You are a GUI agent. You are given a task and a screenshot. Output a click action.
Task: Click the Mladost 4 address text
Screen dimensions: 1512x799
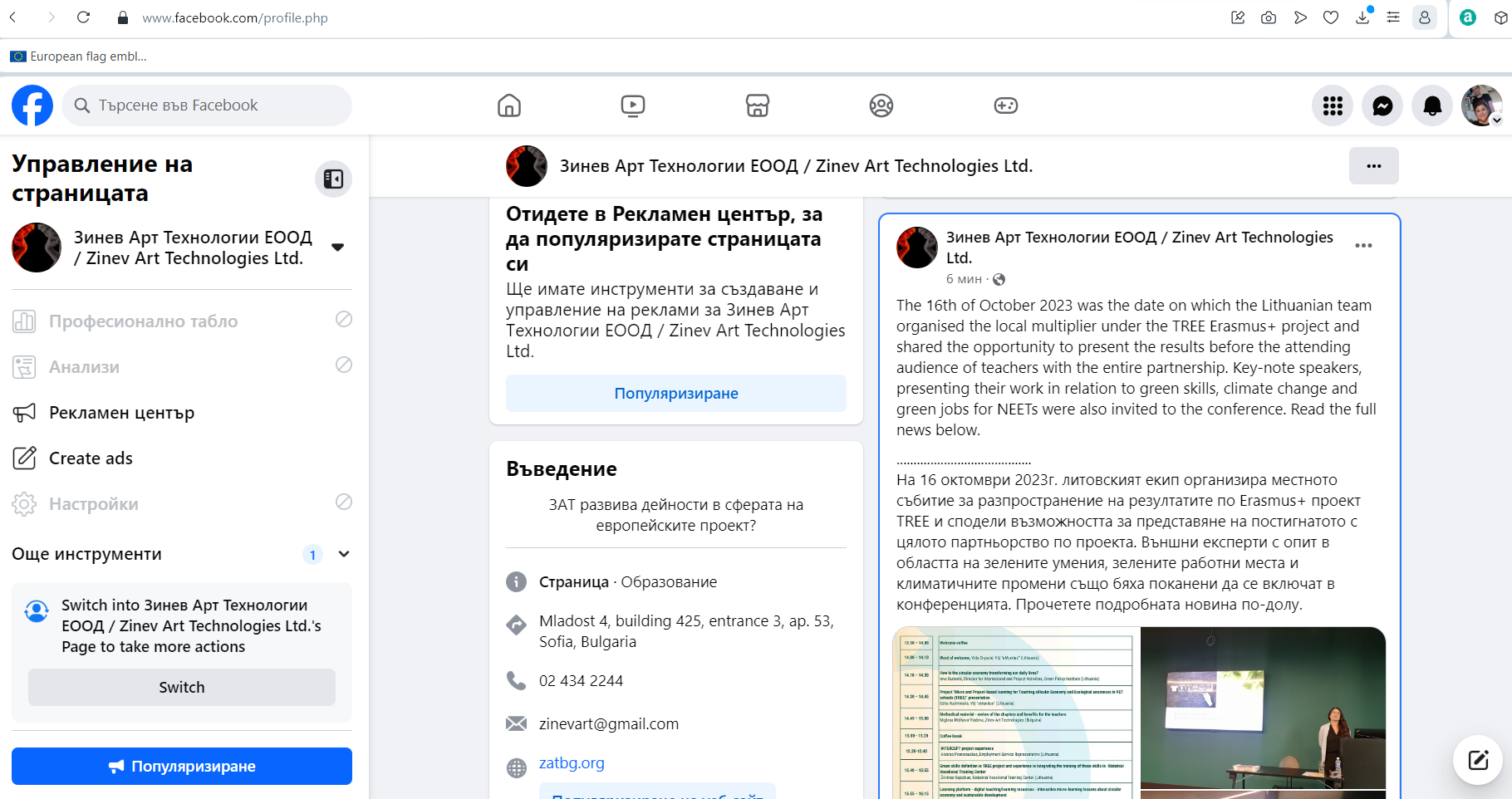tap(686, 631)
